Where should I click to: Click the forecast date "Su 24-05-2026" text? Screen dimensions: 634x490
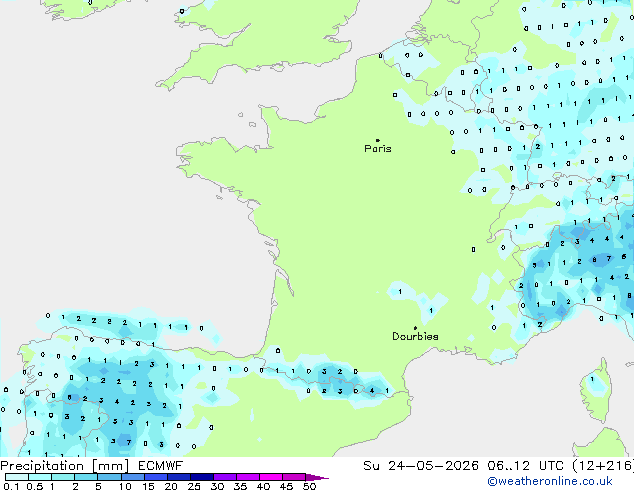tap(421, 466)
